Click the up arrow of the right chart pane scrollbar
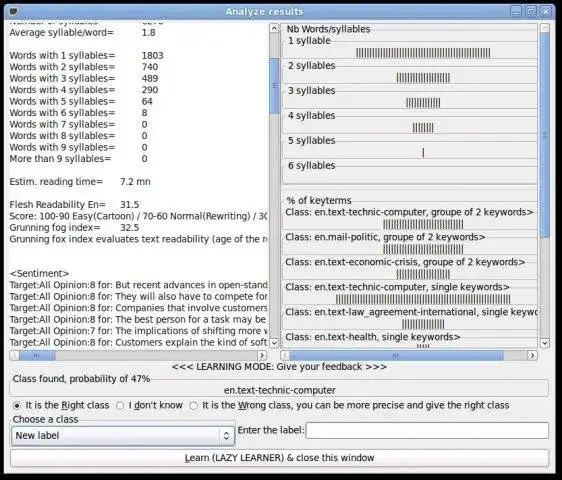Viewport: 562px width, 480px height. tap(544, 28)
